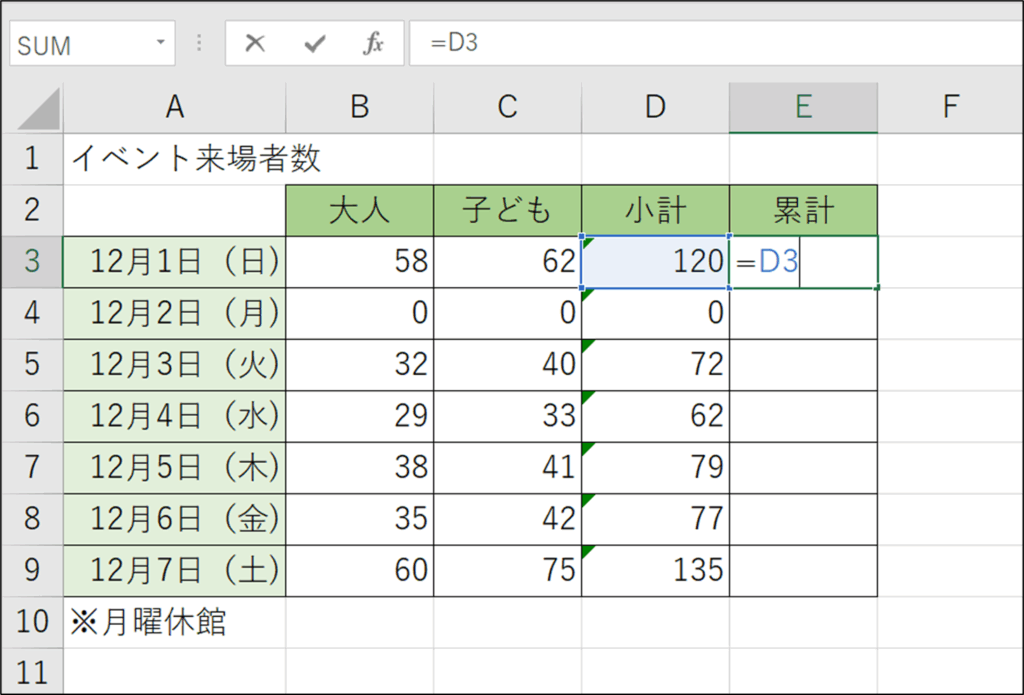1024x695 pixels.
Task: Click adult count cell with 32
Action: point(360,364)
